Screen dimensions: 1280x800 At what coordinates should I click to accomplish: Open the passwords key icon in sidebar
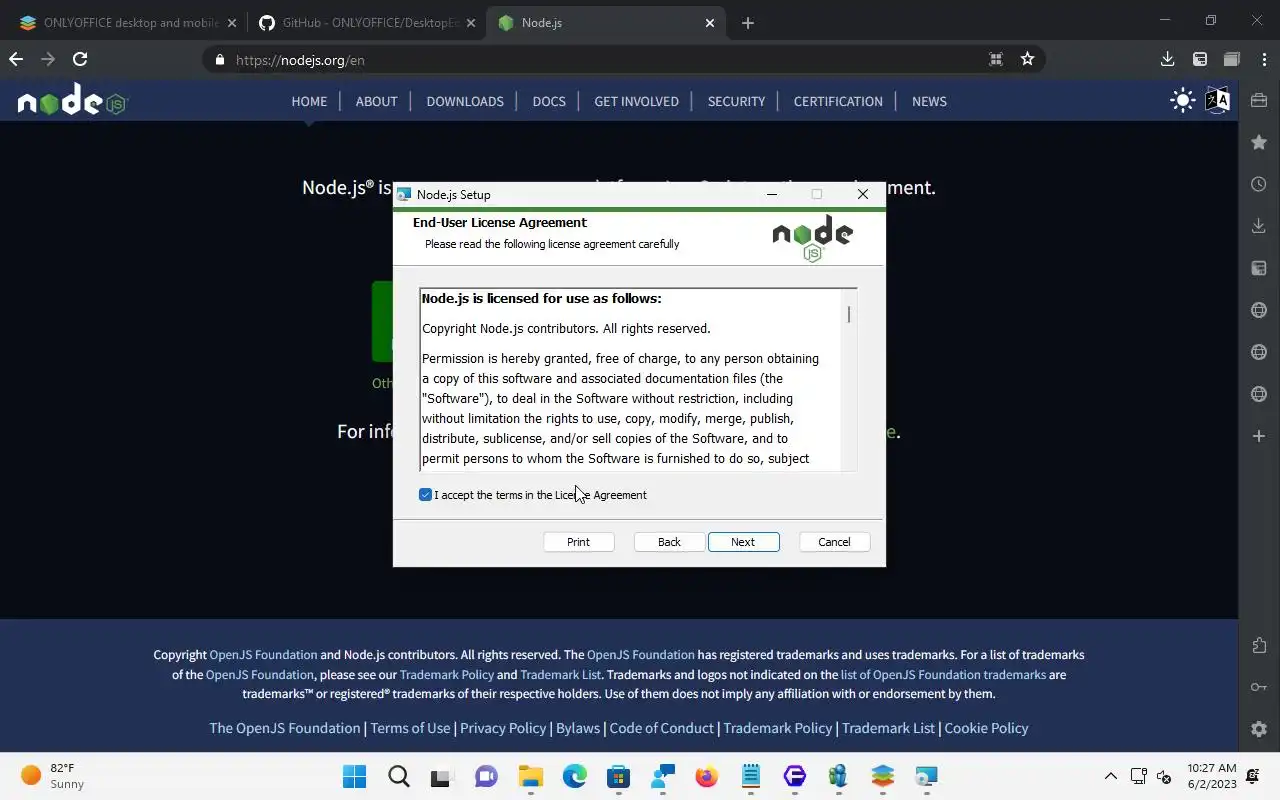[1259, 687]
